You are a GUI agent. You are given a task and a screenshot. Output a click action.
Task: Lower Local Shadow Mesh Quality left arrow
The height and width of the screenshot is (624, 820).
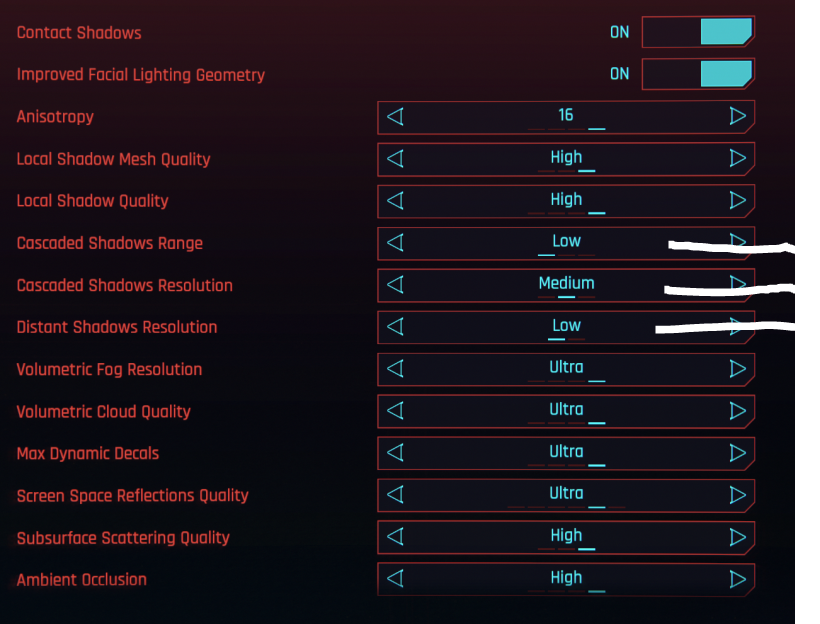pos(395,158)
